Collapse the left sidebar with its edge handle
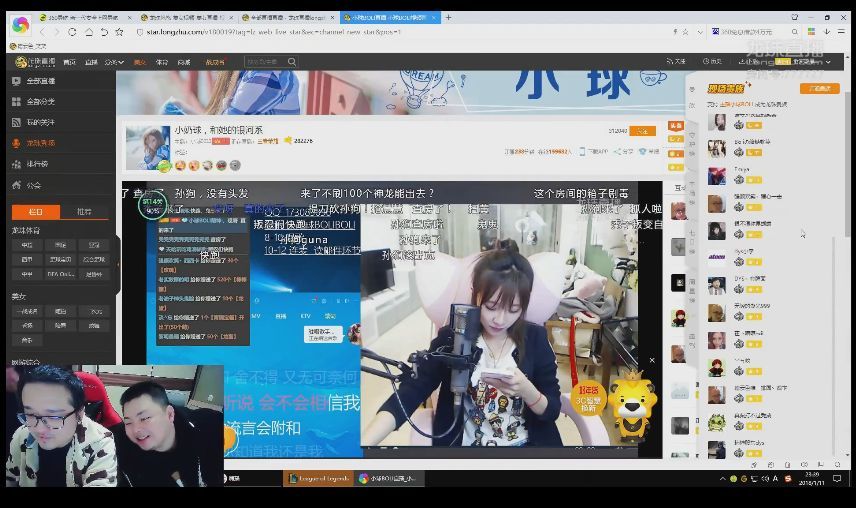The height and width of the screenshot is (508, 856). pos(118,265)
